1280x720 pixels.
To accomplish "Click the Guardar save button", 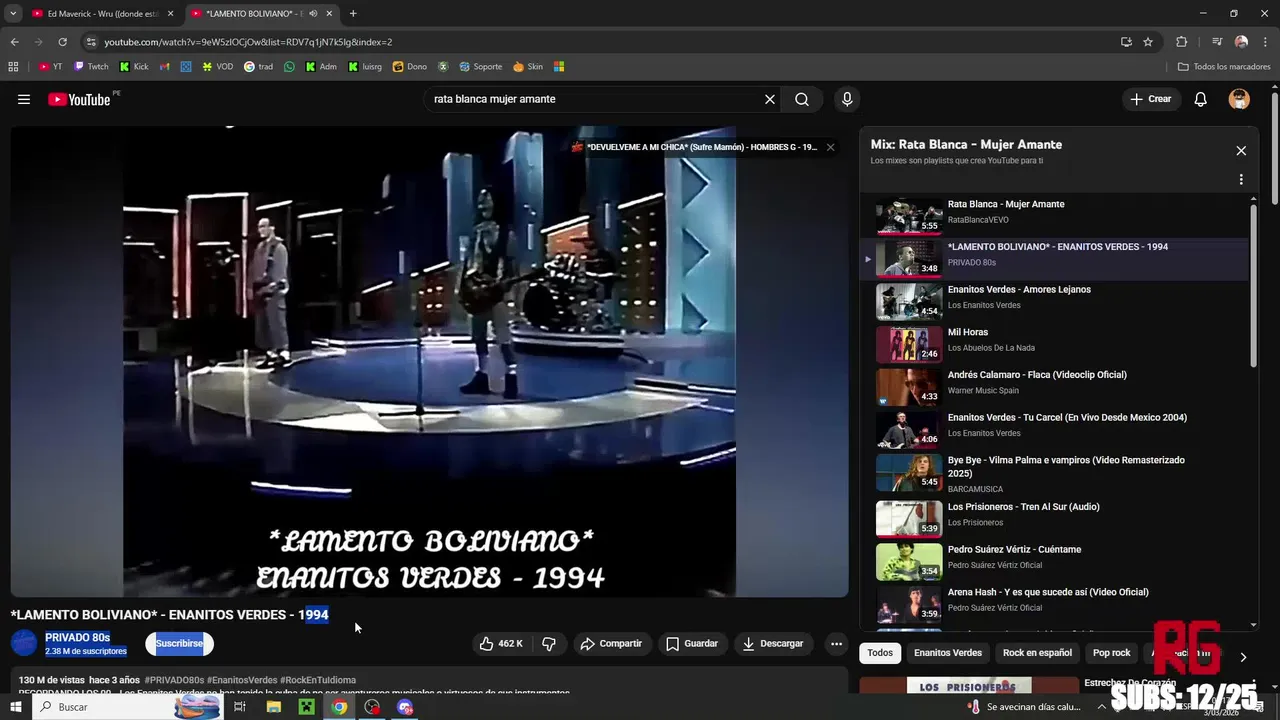I will click(x=692, y=644).
